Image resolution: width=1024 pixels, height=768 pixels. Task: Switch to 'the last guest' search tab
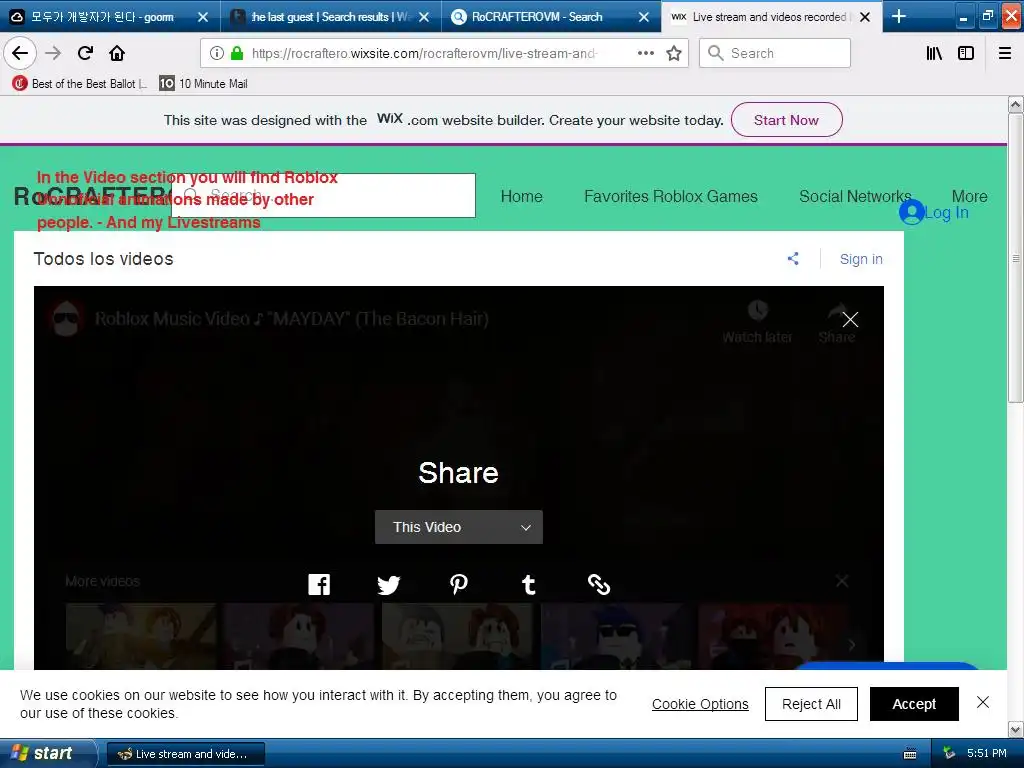click(331, 17)
